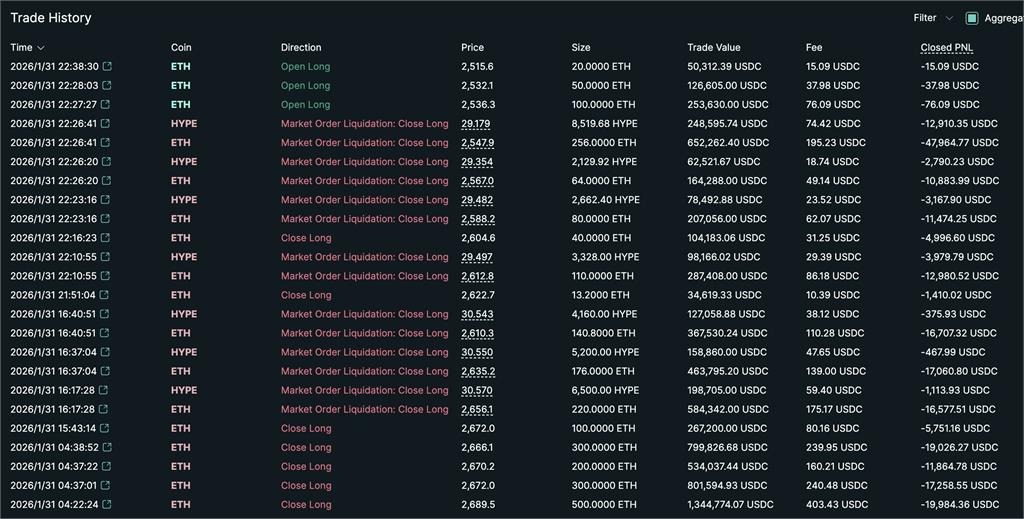Click the underlined price 30.570
This screenshot has height=519, width=1024.
tap(476, 391)
